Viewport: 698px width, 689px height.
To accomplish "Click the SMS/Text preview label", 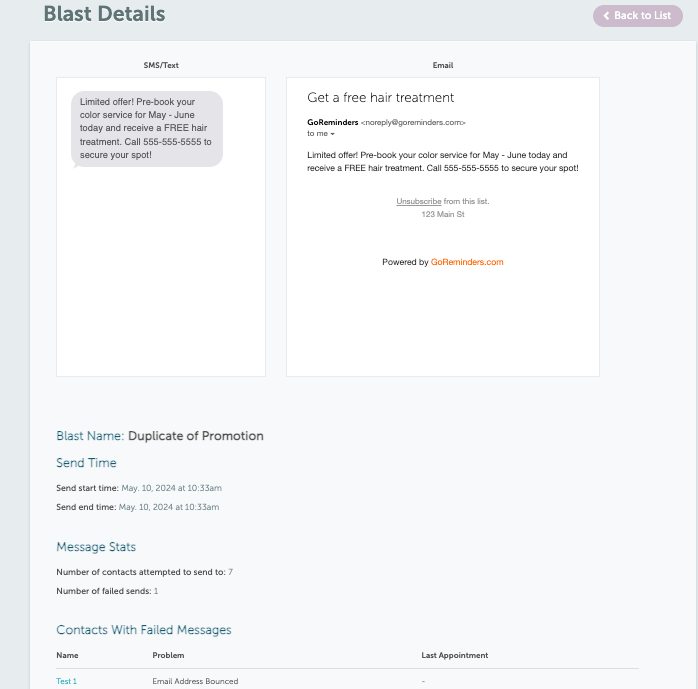I will [x=161, y=65].
